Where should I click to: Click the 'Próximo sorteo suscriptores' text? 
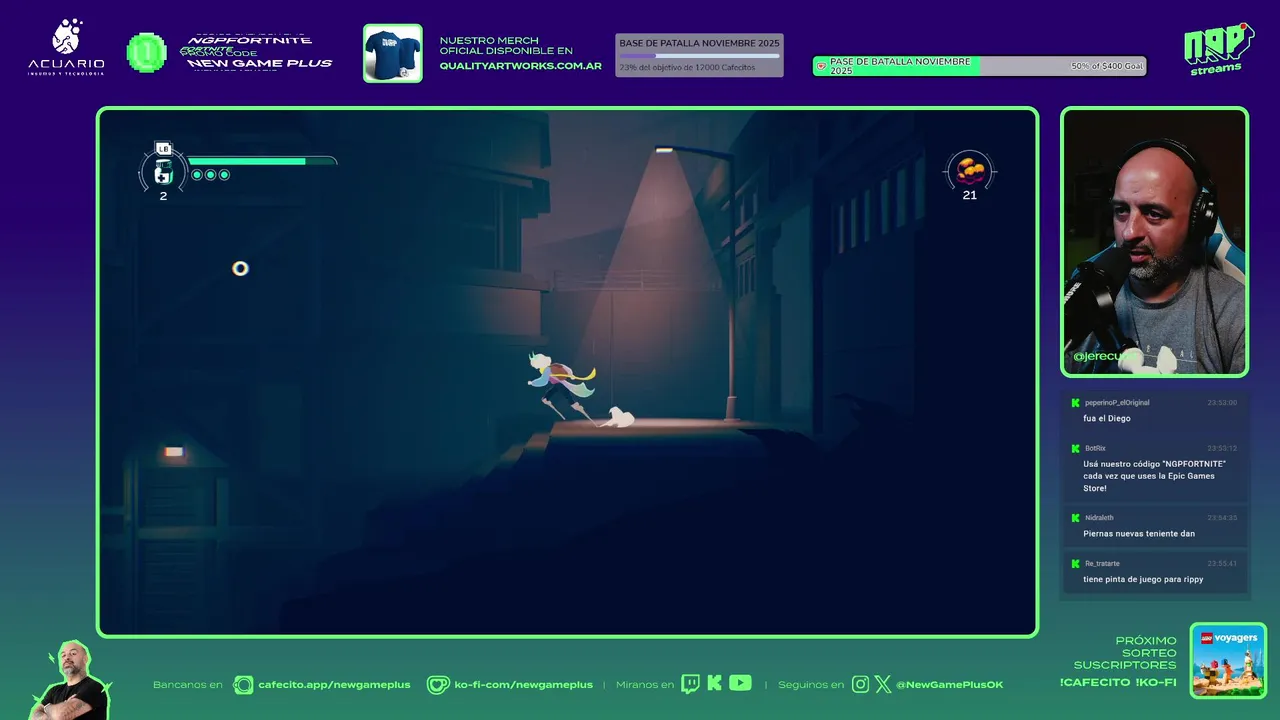point(1125,653)
